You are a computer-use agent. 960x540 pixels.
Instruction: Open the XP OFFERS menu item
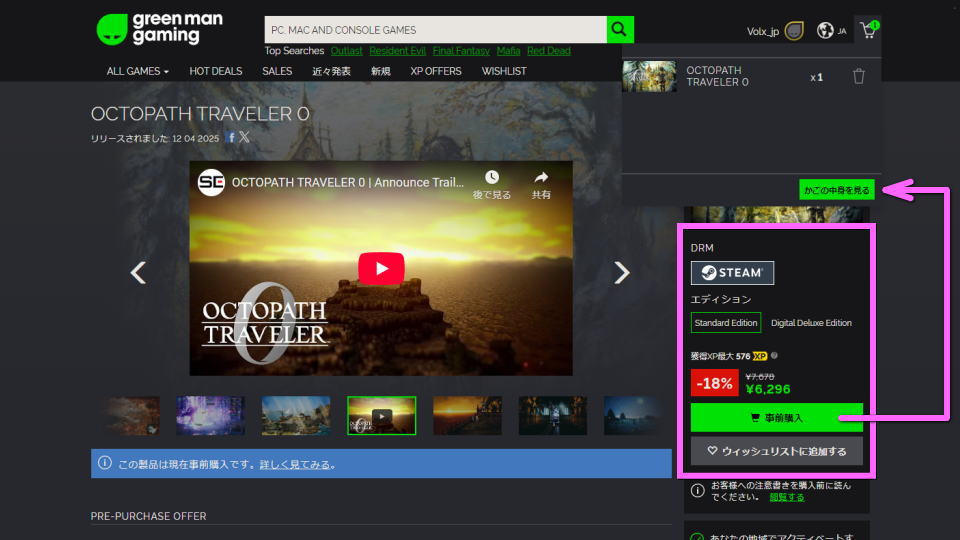pos(436,71)
